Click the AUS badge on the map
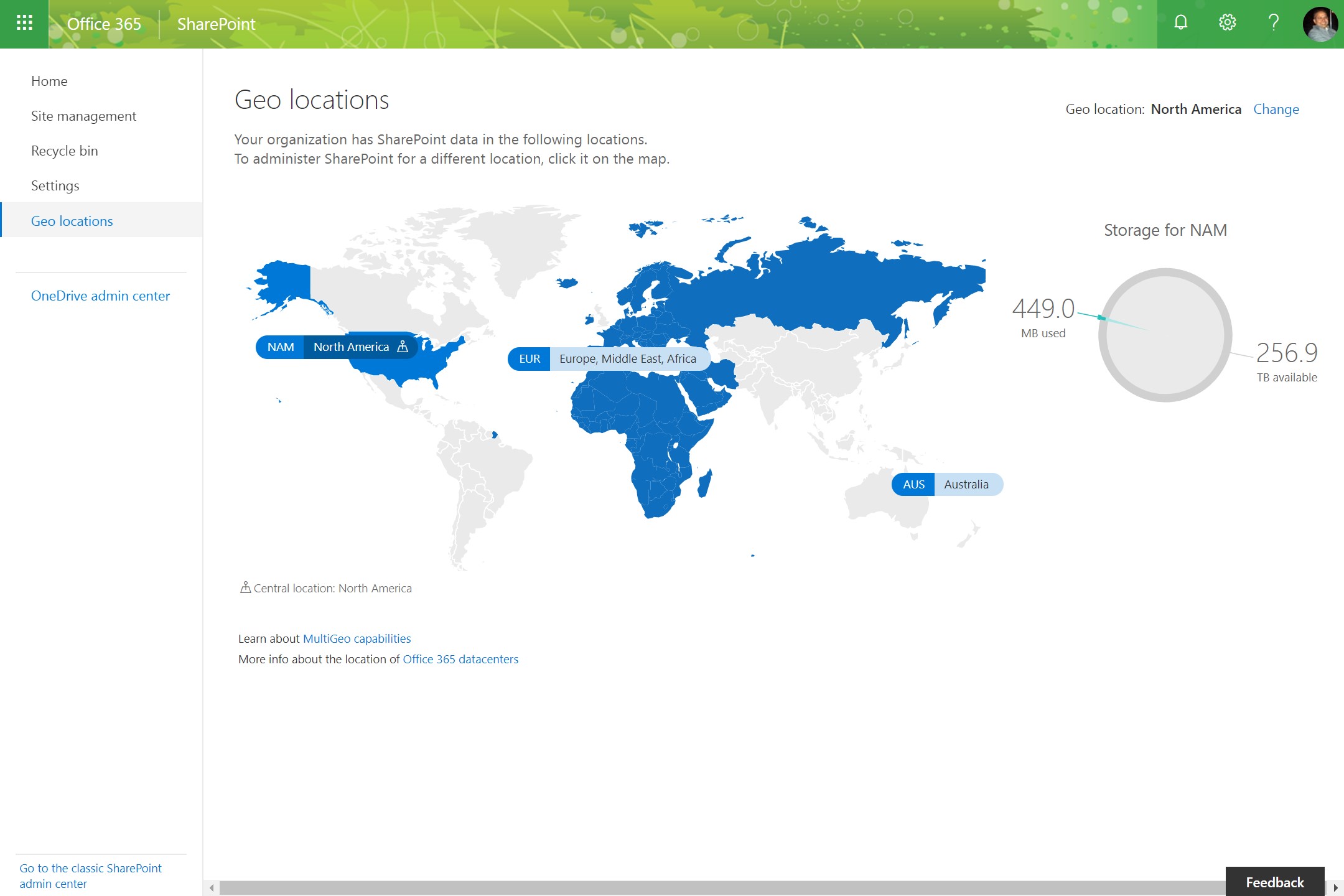Viewport: 1344px width, 896px height. 913,485
